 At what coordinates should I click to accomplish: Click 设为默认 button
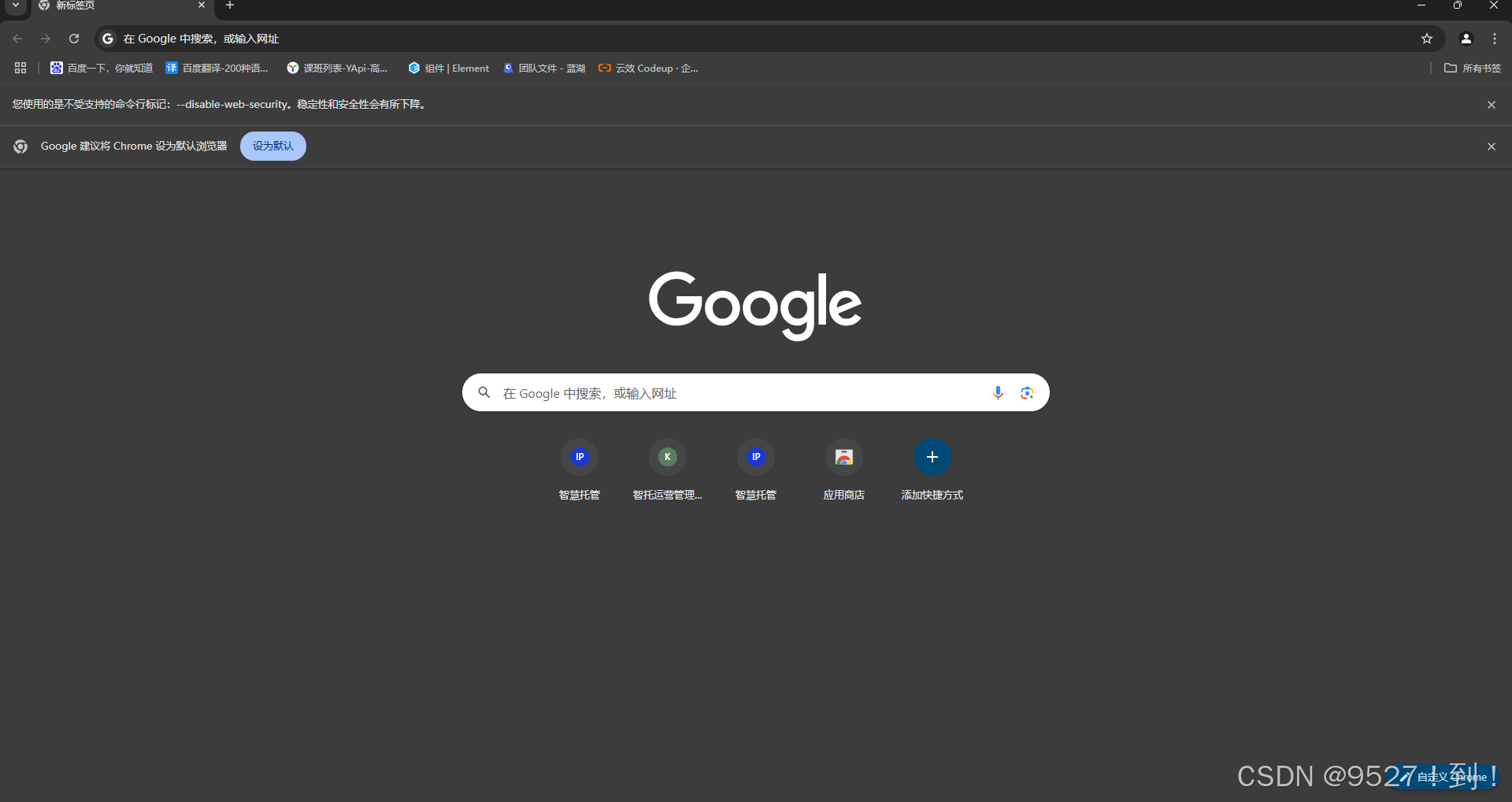tap(273, 147)
